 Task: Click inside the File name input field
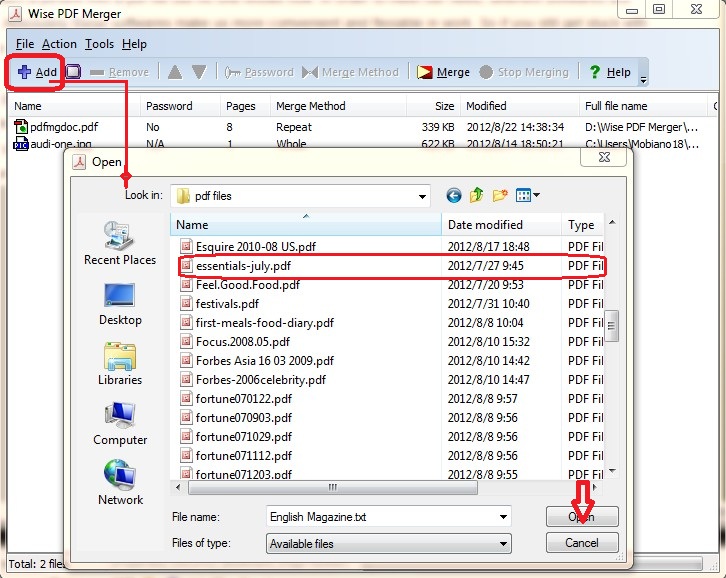381,517
